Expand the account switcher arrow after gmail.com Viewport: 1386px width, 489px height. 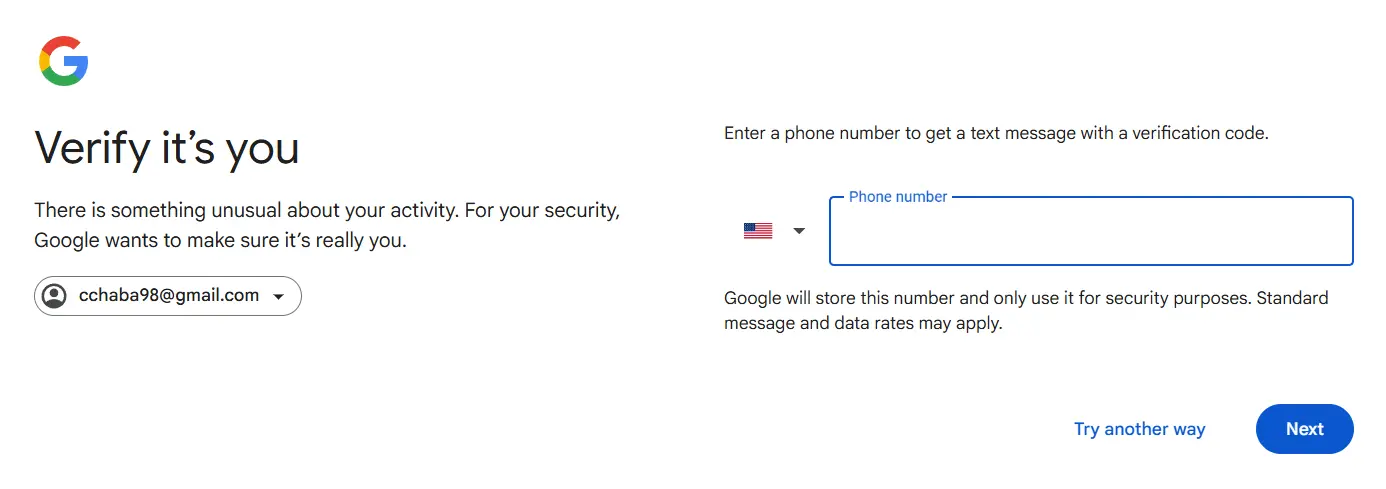click(279, 297)
